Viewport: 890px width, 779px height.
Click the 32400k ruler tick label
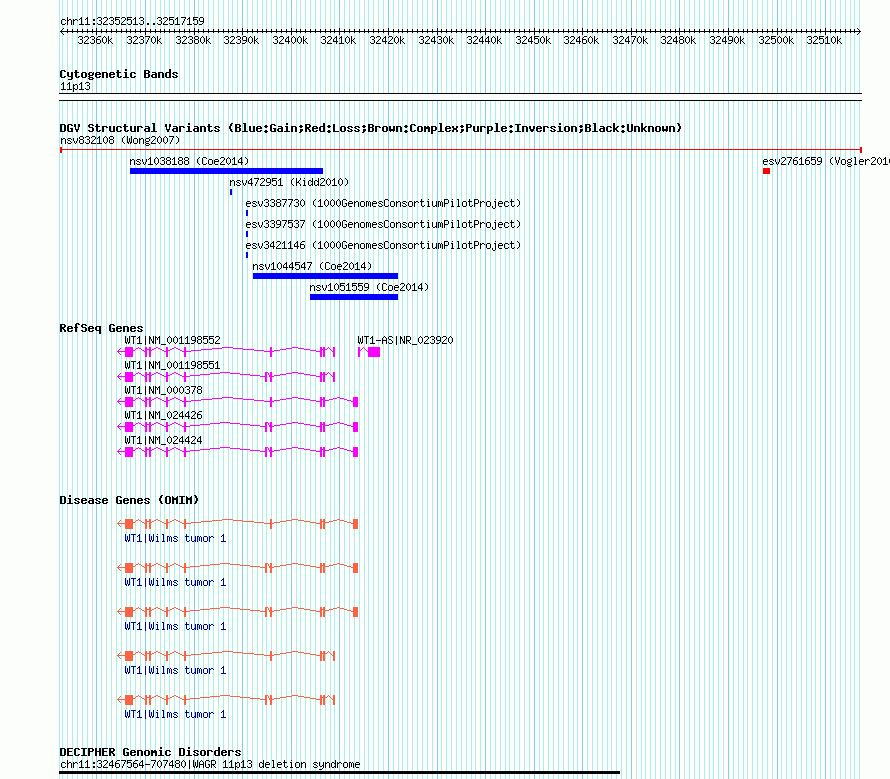pos(290,40)
